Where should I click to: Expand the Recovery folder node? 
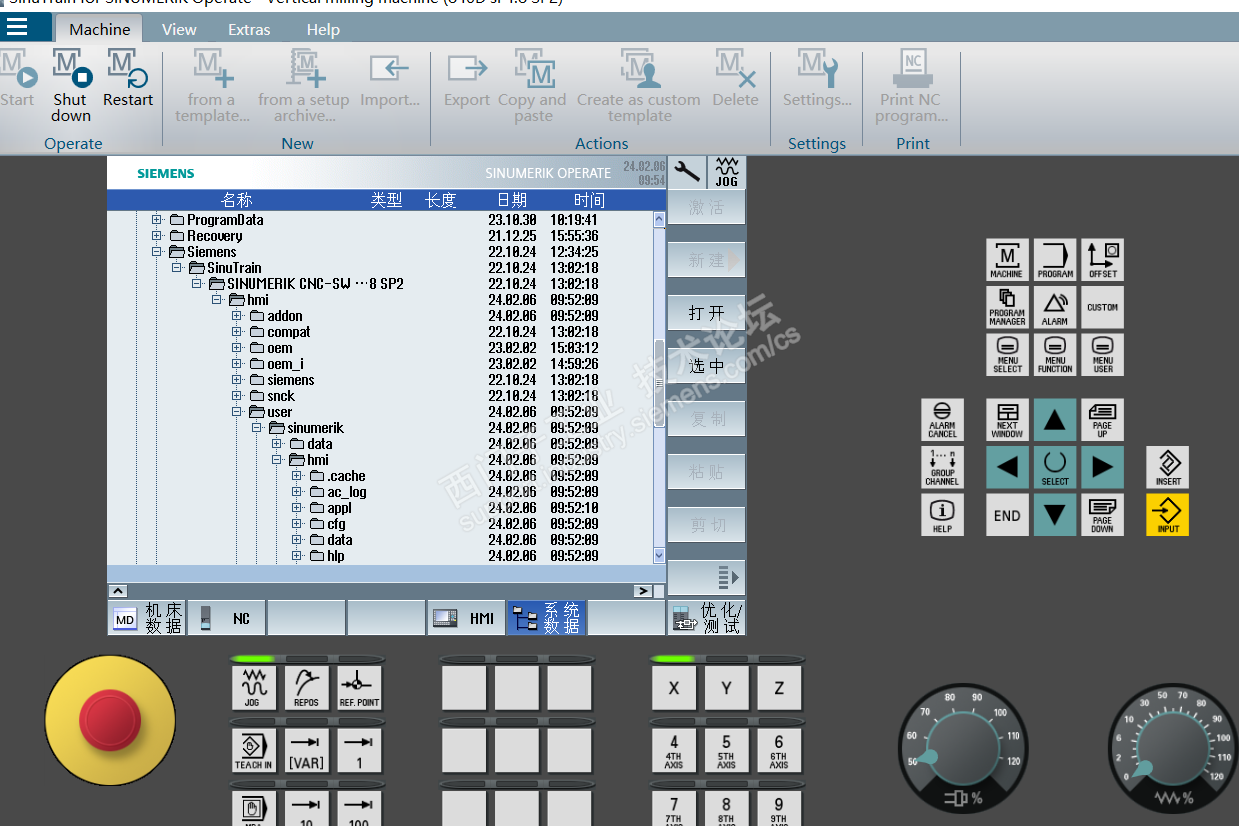point(157,236)
